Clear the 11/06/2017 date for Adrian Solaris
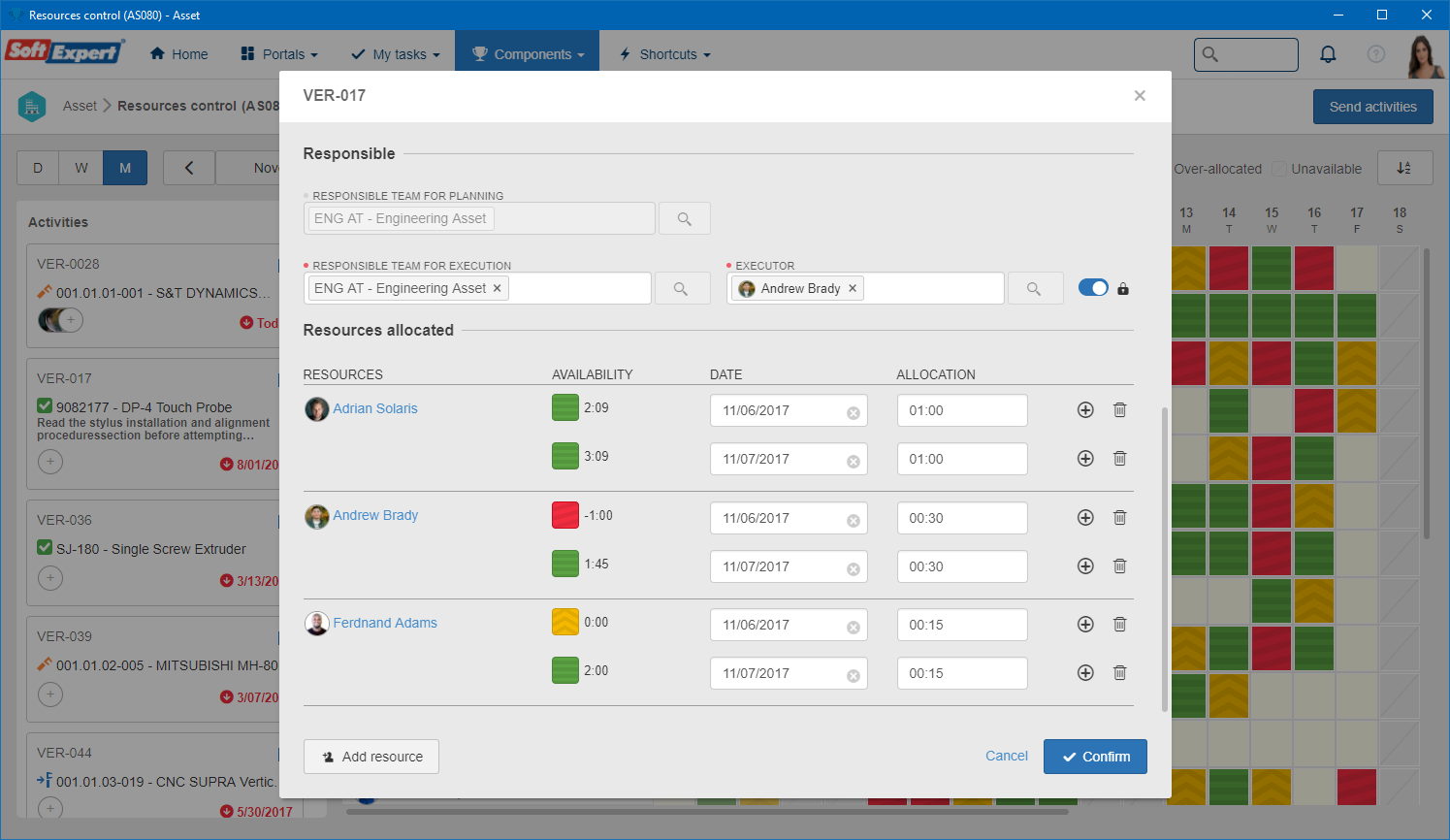This screenshot has width=1450, height=840. [854, 412]
